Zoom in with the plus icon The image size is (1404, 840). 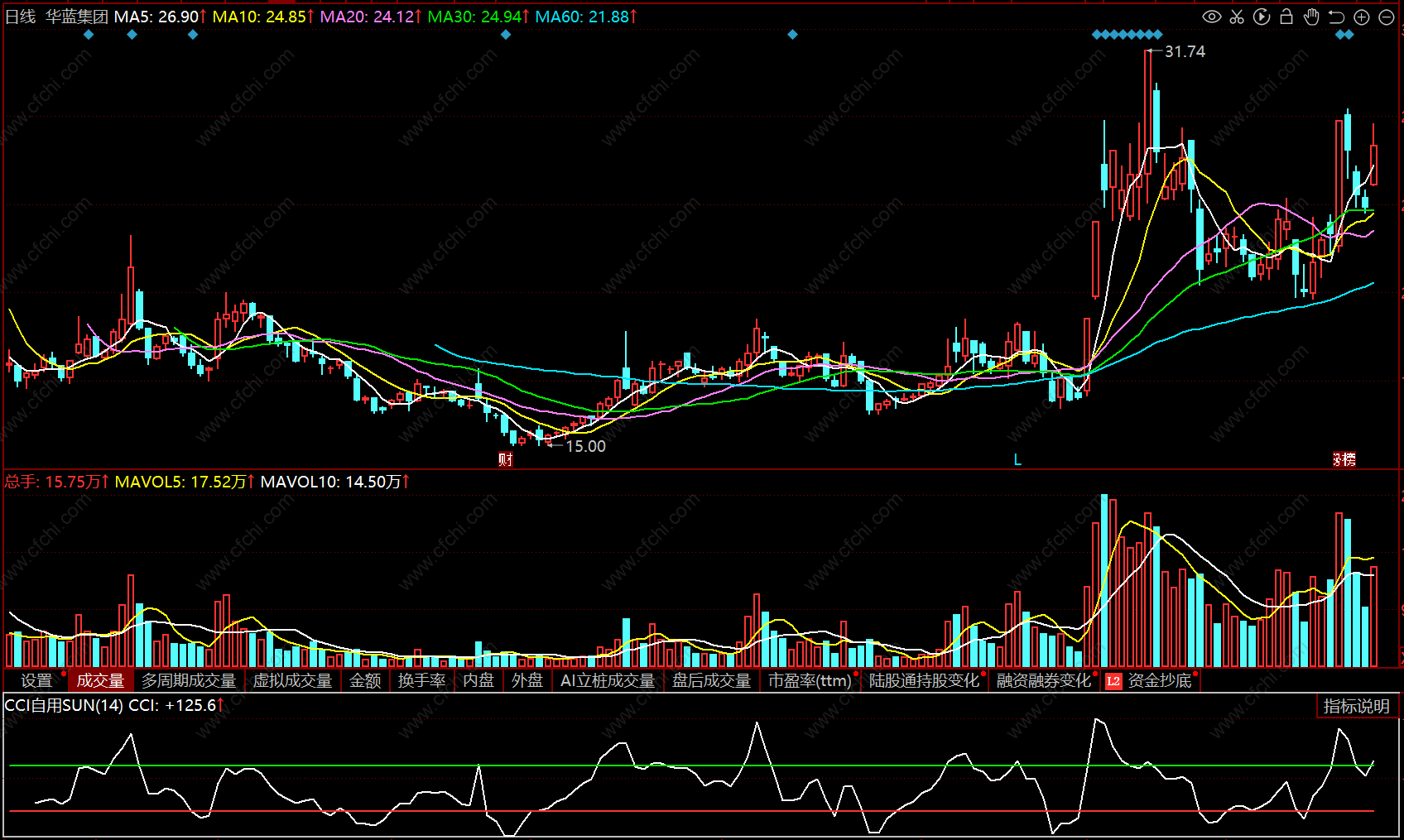[1362, 17]
